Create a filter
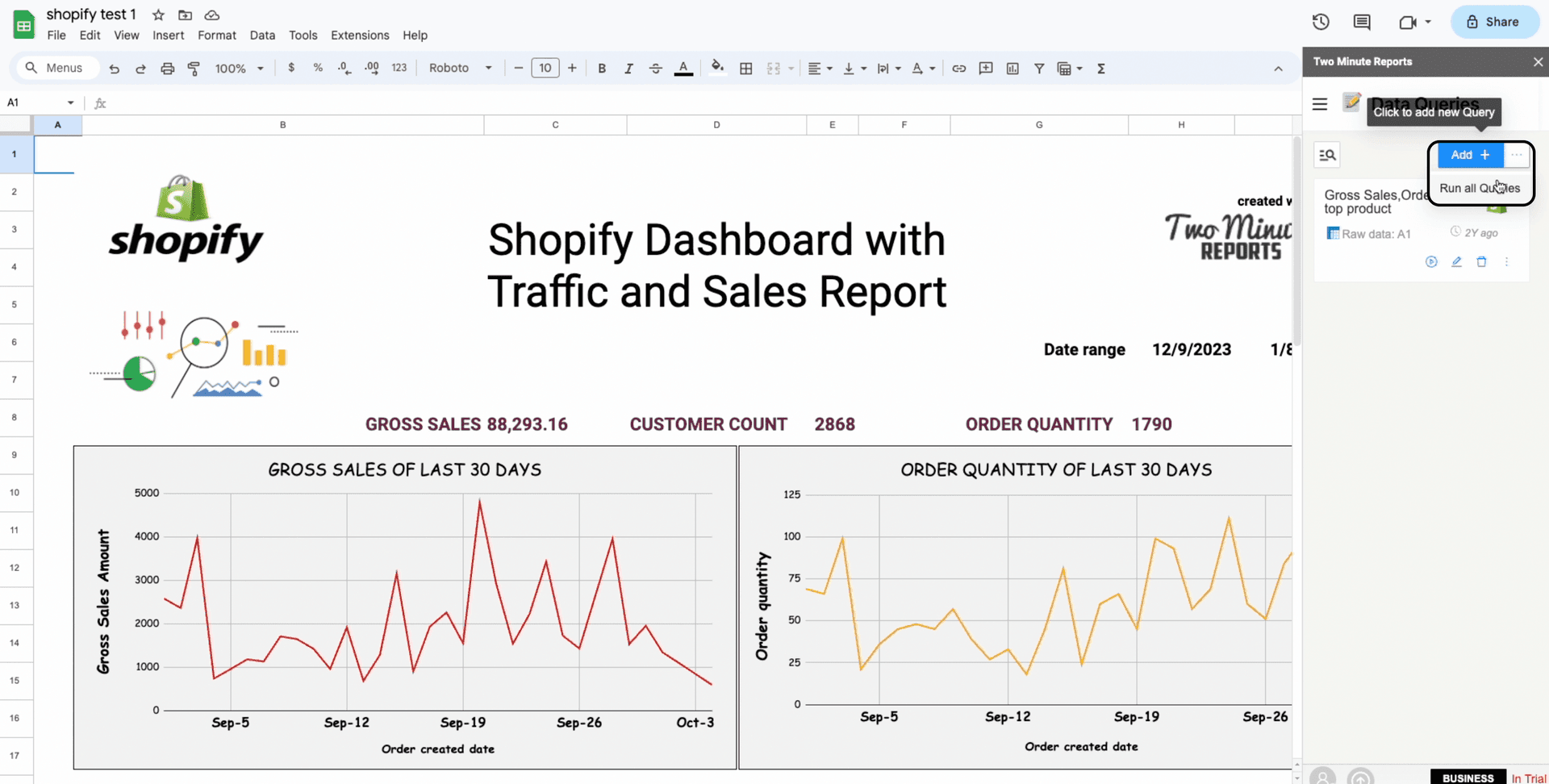 (1039, 69)
